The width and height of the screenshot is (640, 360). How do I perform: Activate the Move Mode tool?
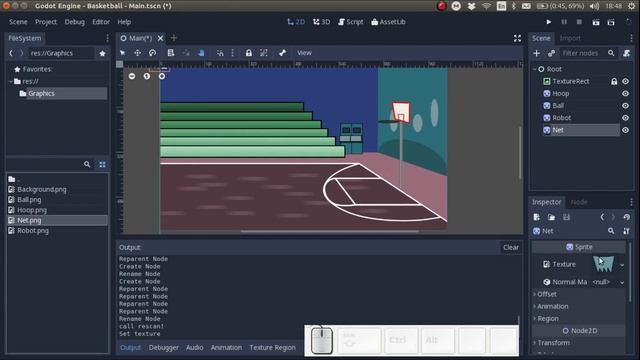click(137, 53)
